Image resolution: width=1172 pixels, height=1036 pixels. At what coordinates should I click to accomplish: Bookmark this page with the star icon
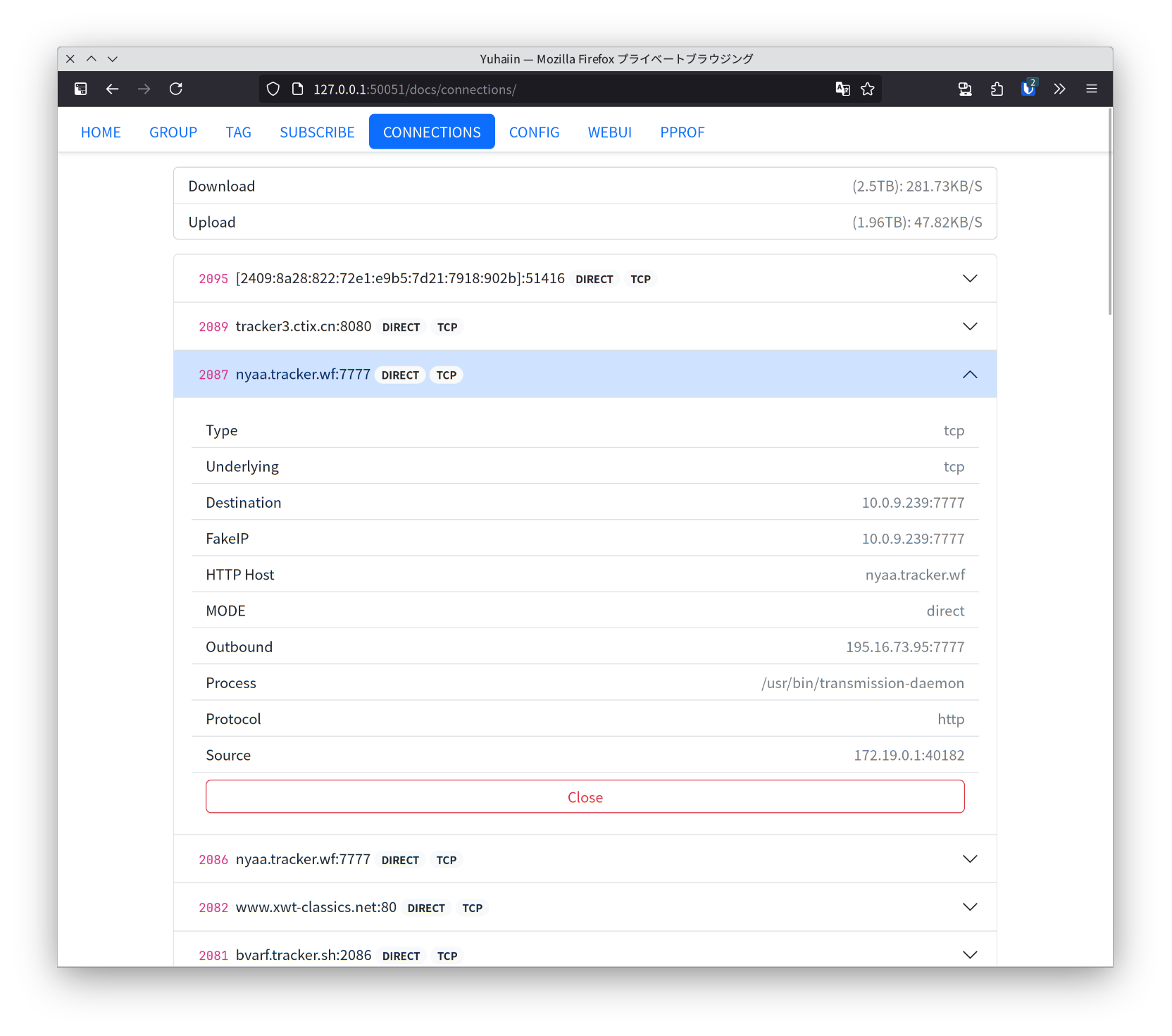[x=868, y=89]
